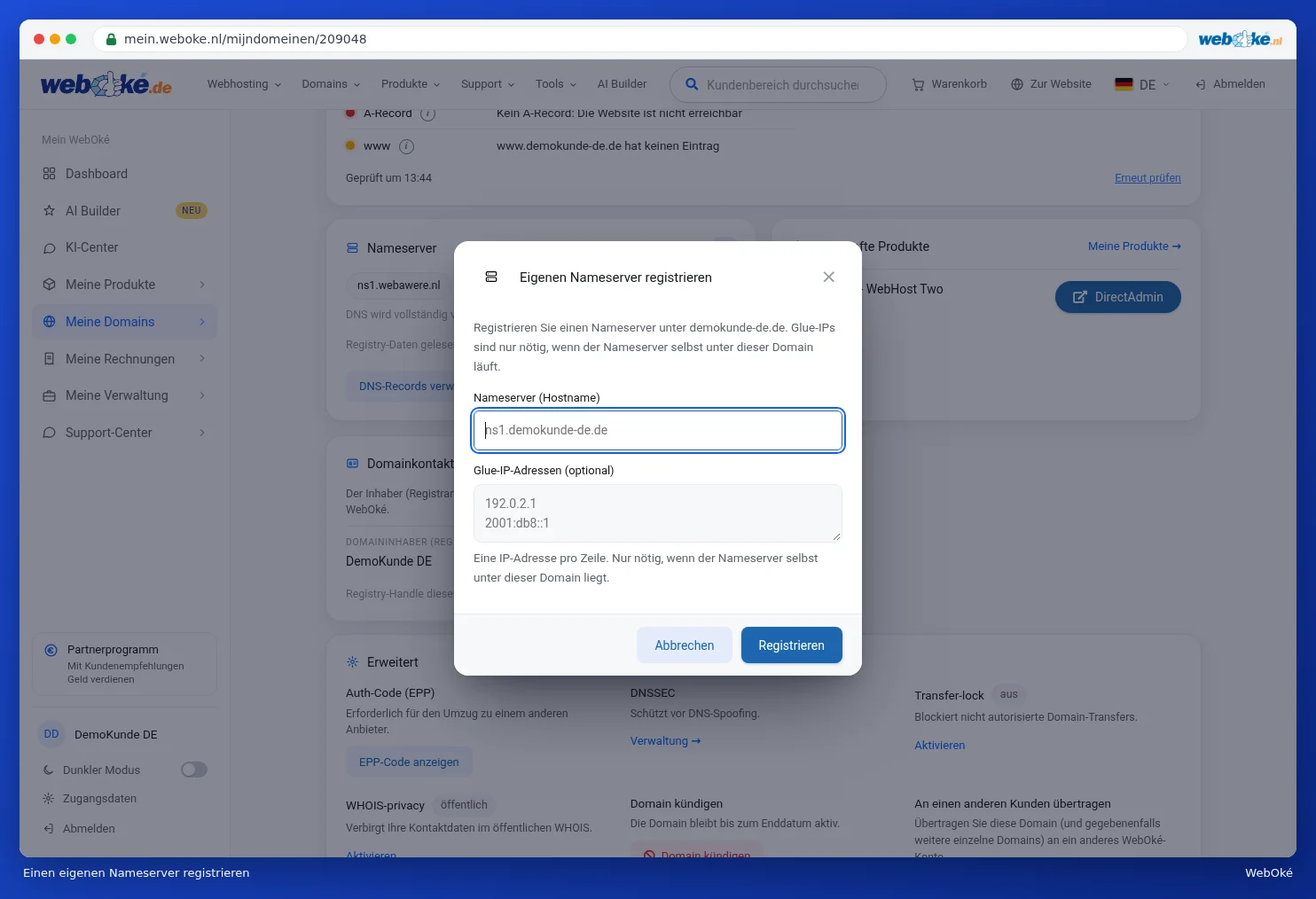
Task: Open KI-Center in the sidebar
Action: [x=124, y=247]
